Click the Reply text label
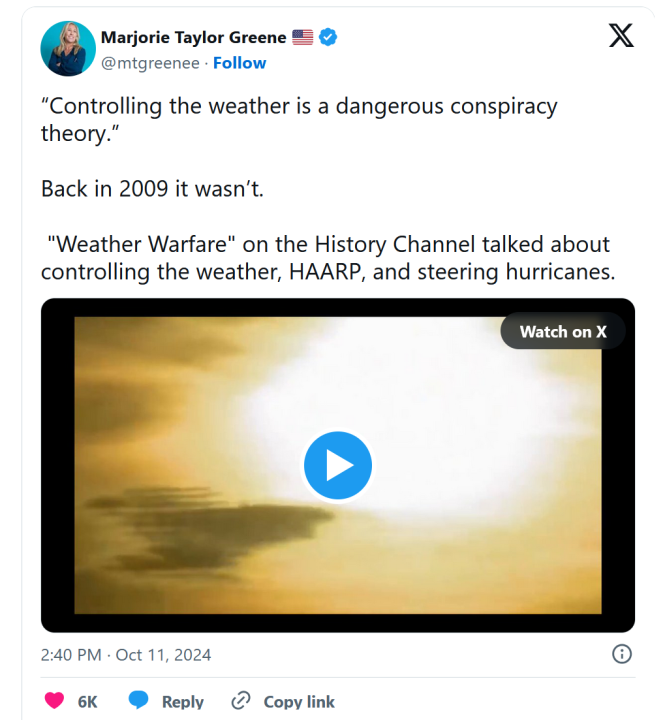 (x=182, y=702)
